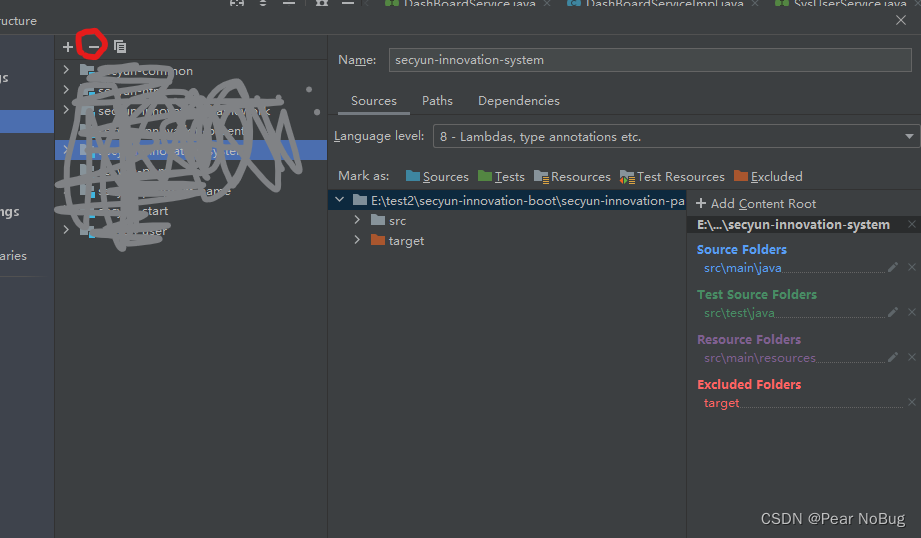Viewport: 921px width, 538px height.
Task: Mark folder as Excluded
Action: click(768, 177)
